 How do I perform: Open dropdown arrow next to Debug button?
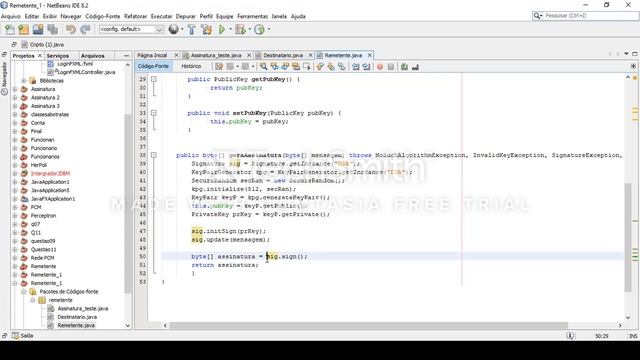pos(249,29)
